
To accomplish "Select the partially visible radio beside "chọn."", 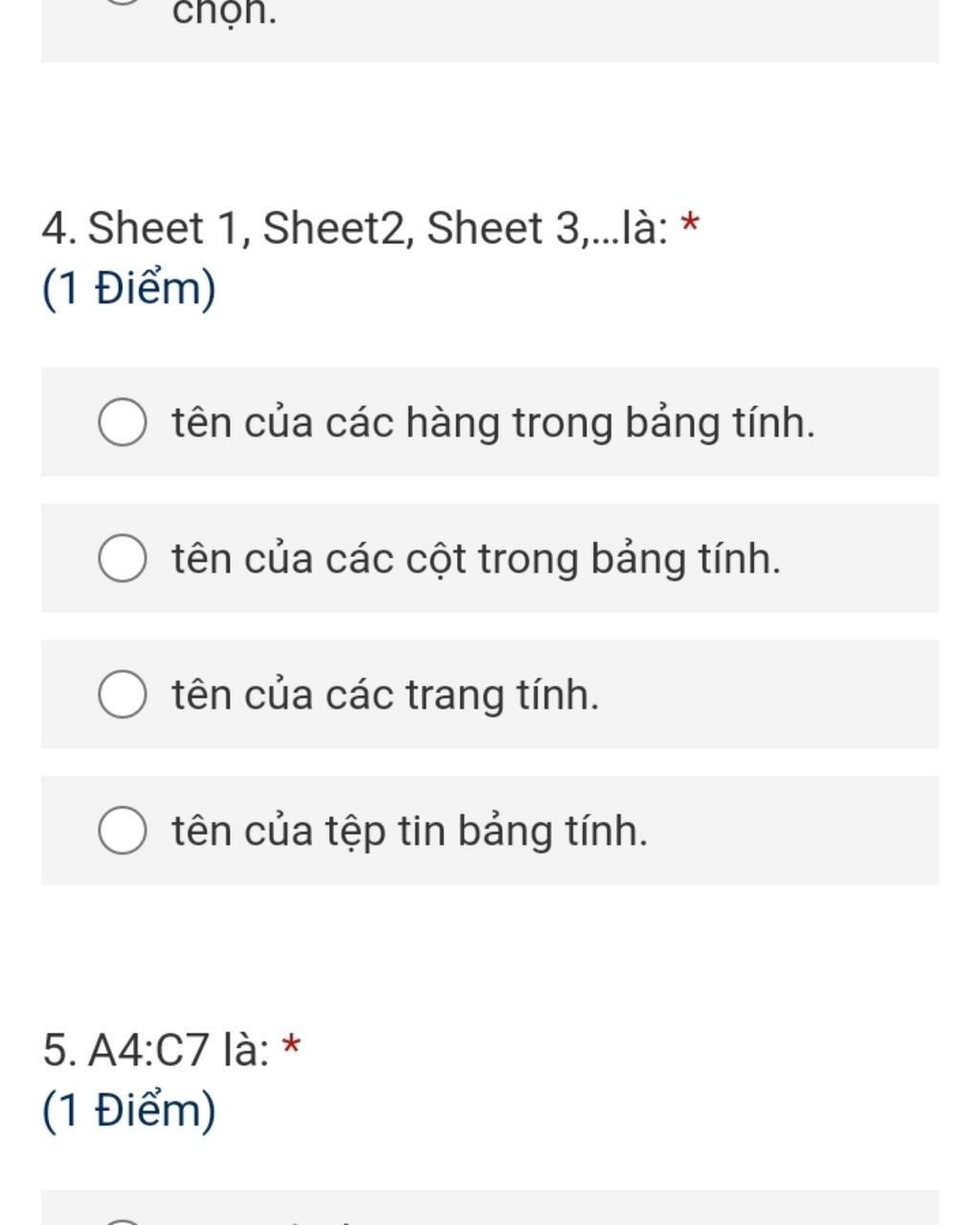I will tap(122, 4).
